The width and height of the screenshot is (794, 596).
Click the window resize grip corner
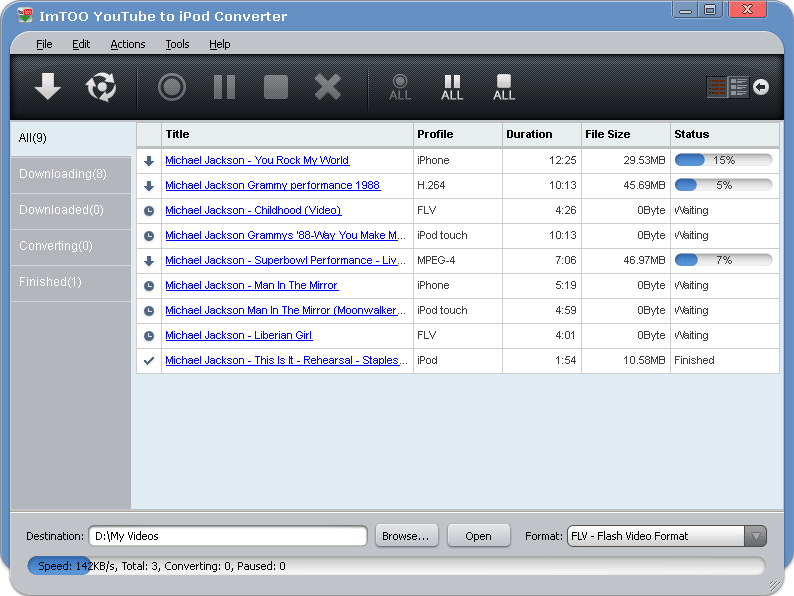click(x=775, y=585)
